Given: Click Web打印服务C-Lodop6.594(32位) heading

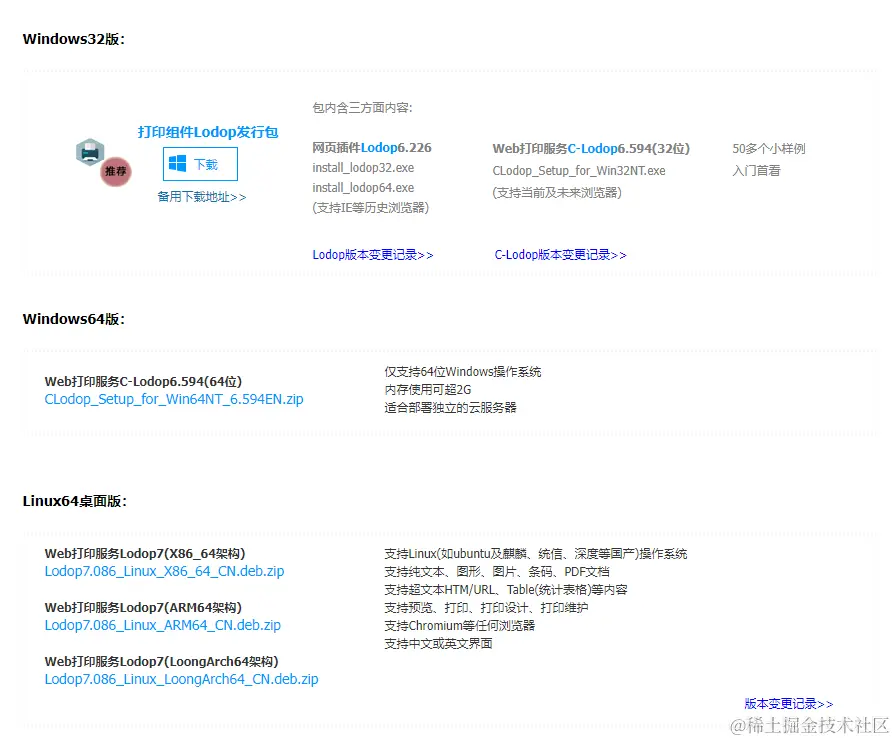Looking at the screenshot, I should point(591,149).
